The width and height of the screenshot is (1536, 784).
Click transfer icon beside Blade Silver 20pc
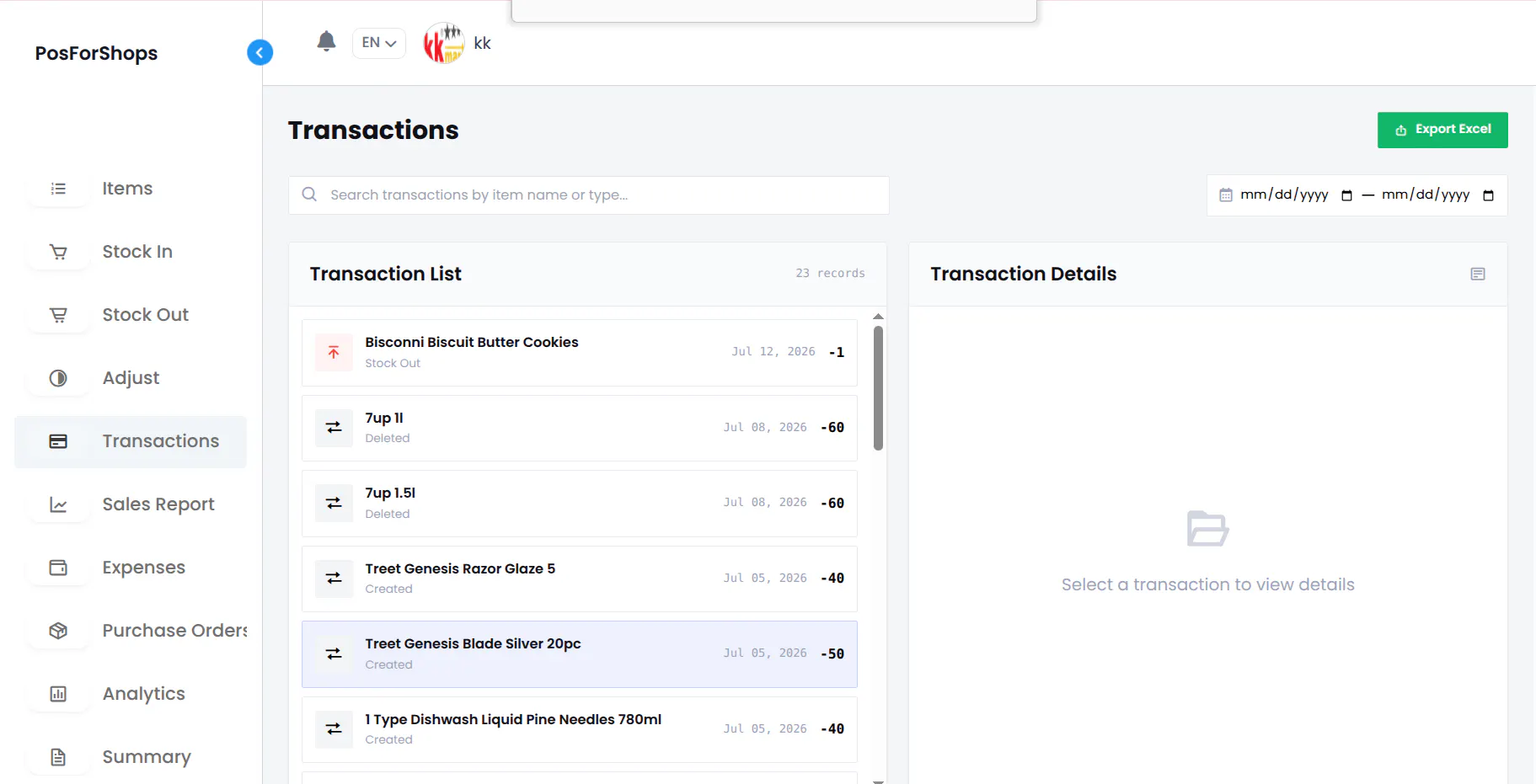pyautogui.click(x=334, y=654)
